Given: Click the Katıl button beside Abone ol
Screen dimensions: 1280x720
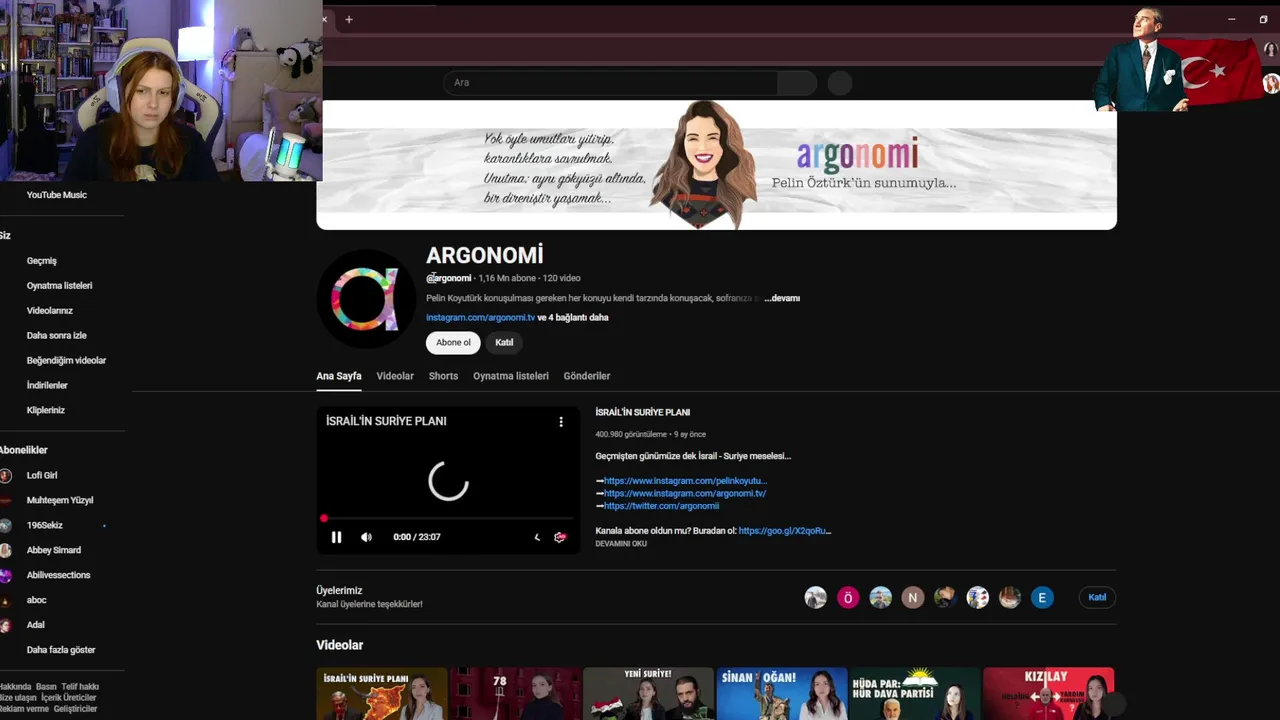Looking at the screenshot, I should tap(504, 343).
